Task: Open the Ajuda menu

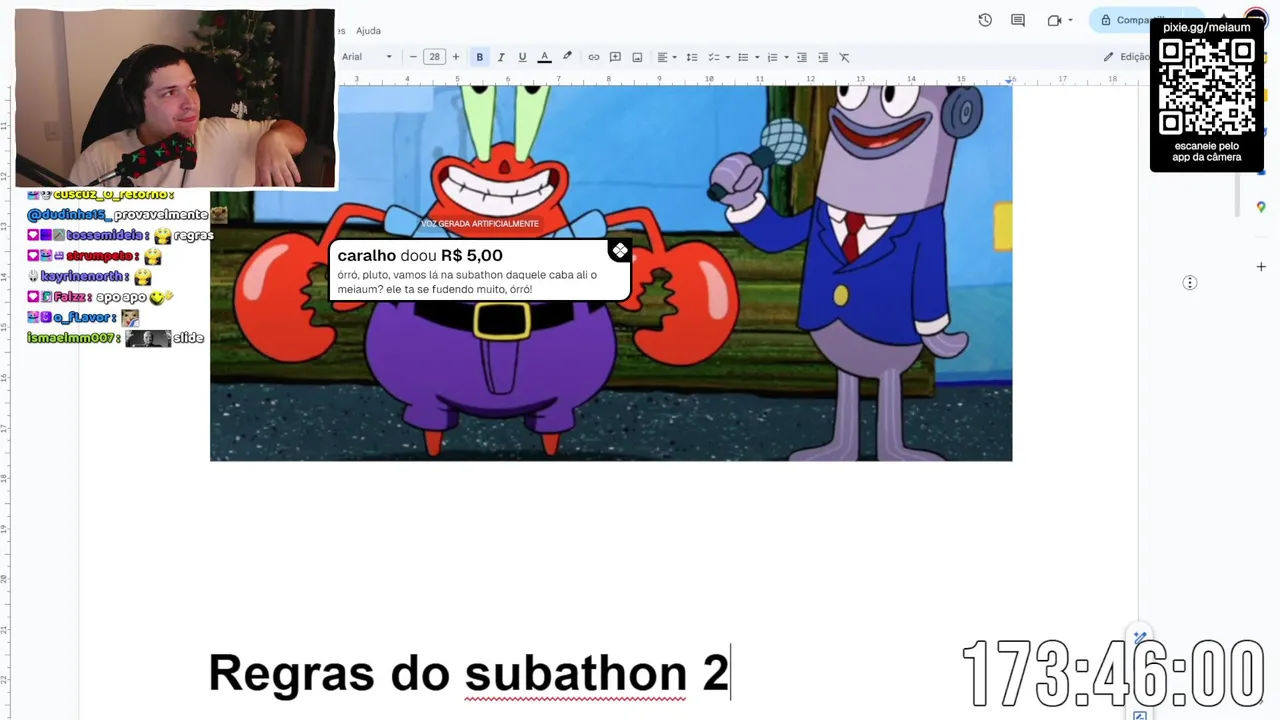Action: [368, 31]
